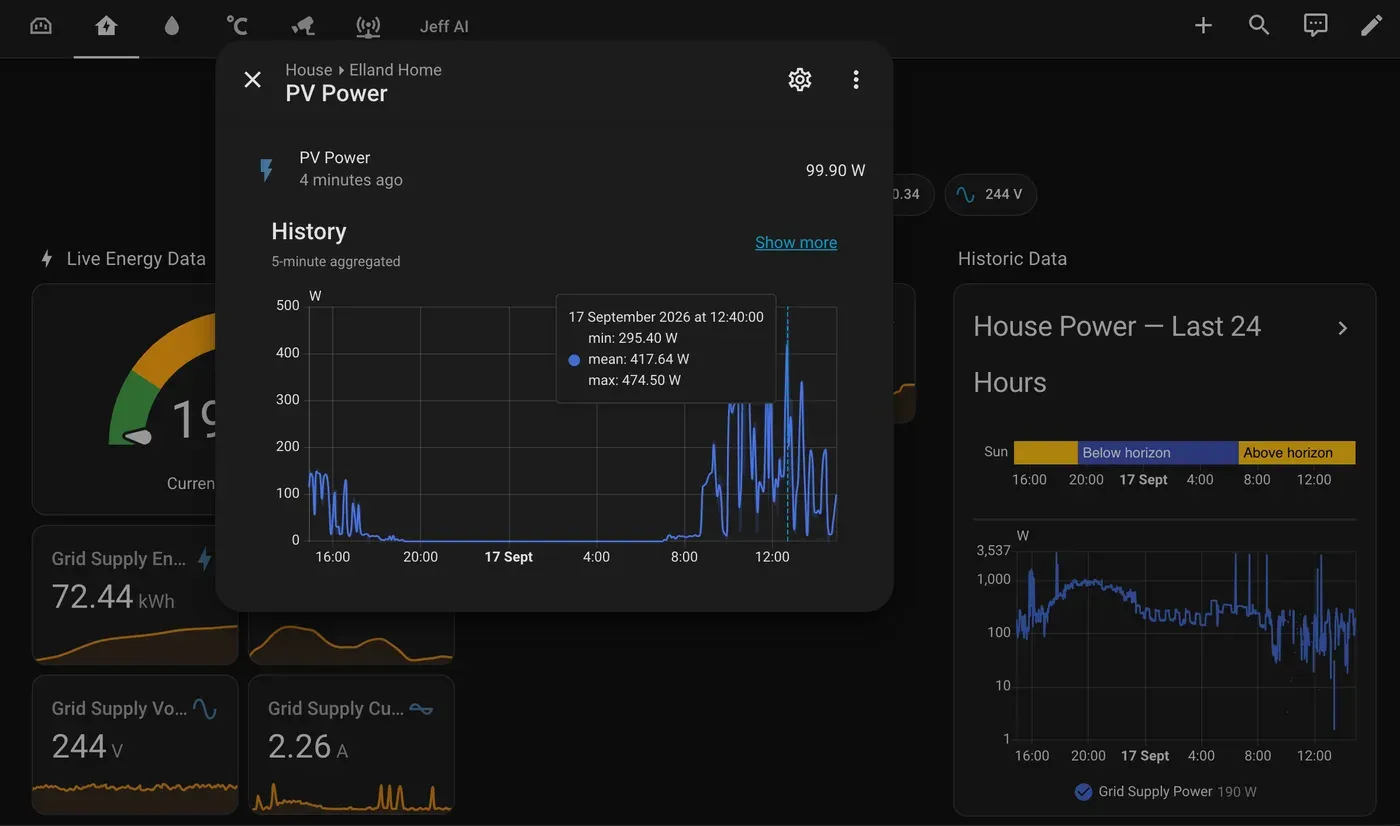This screenshot has width=1400, height=826.
Task: Open the dialog's three-dot menu
Action: [856, 80]
